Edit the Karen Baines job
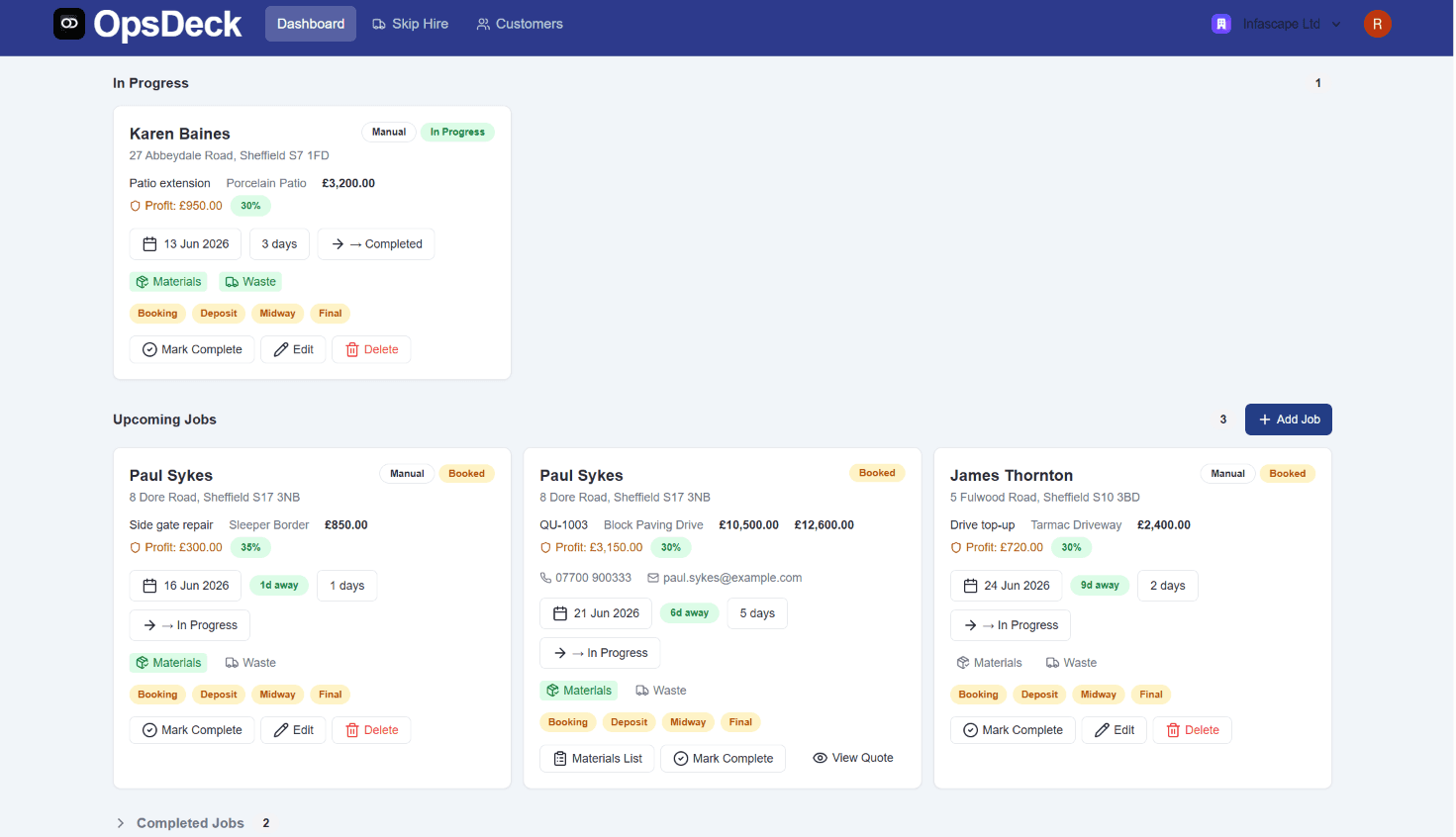This screenshot has width=1456, height=837. [x=293, y=349]
